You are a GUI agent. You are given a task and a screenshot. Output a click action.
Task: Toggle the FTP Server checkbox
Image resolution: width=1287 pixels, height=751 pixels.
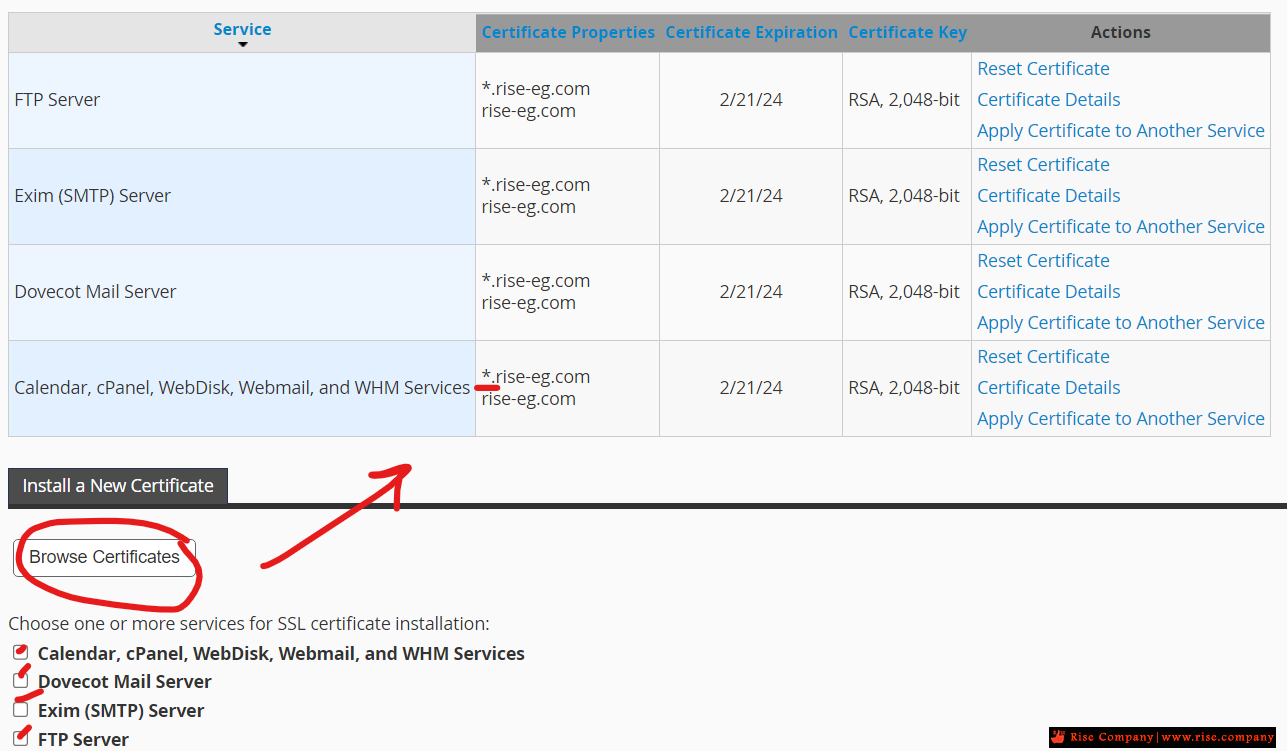[x=21, y=739]
